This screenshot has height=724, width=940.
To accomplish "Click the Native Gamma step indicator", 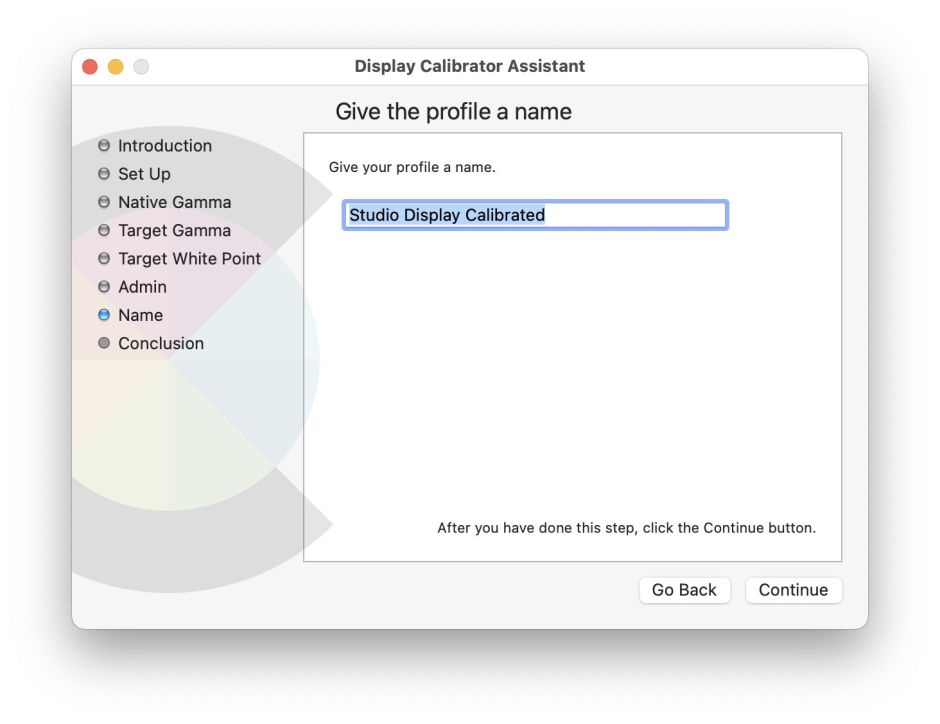I will [105, 202].
